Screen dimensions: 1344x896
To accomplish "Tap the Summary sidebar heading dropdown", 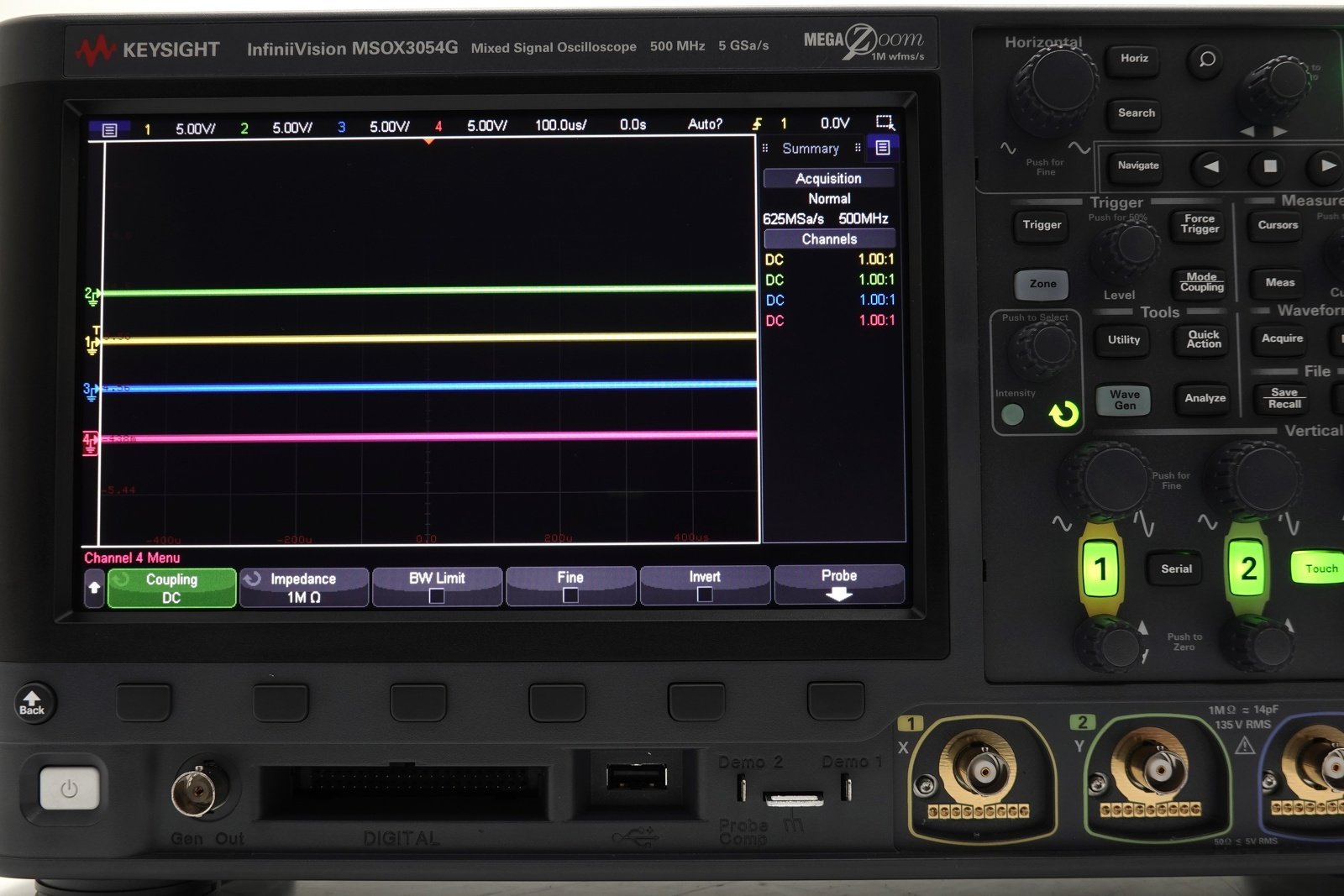I will 811,149.
